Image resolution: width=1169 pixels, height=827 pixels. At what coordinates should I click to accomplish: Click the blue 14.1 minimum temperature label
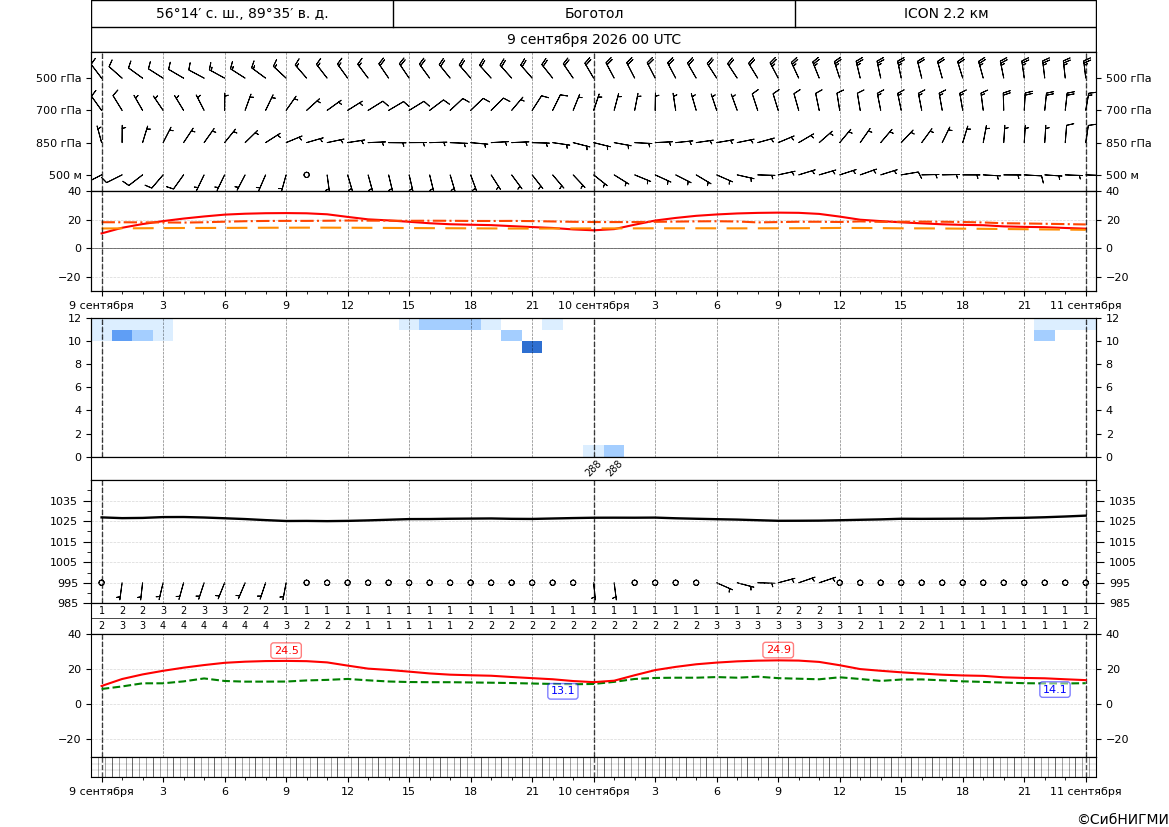[1054, 689]
